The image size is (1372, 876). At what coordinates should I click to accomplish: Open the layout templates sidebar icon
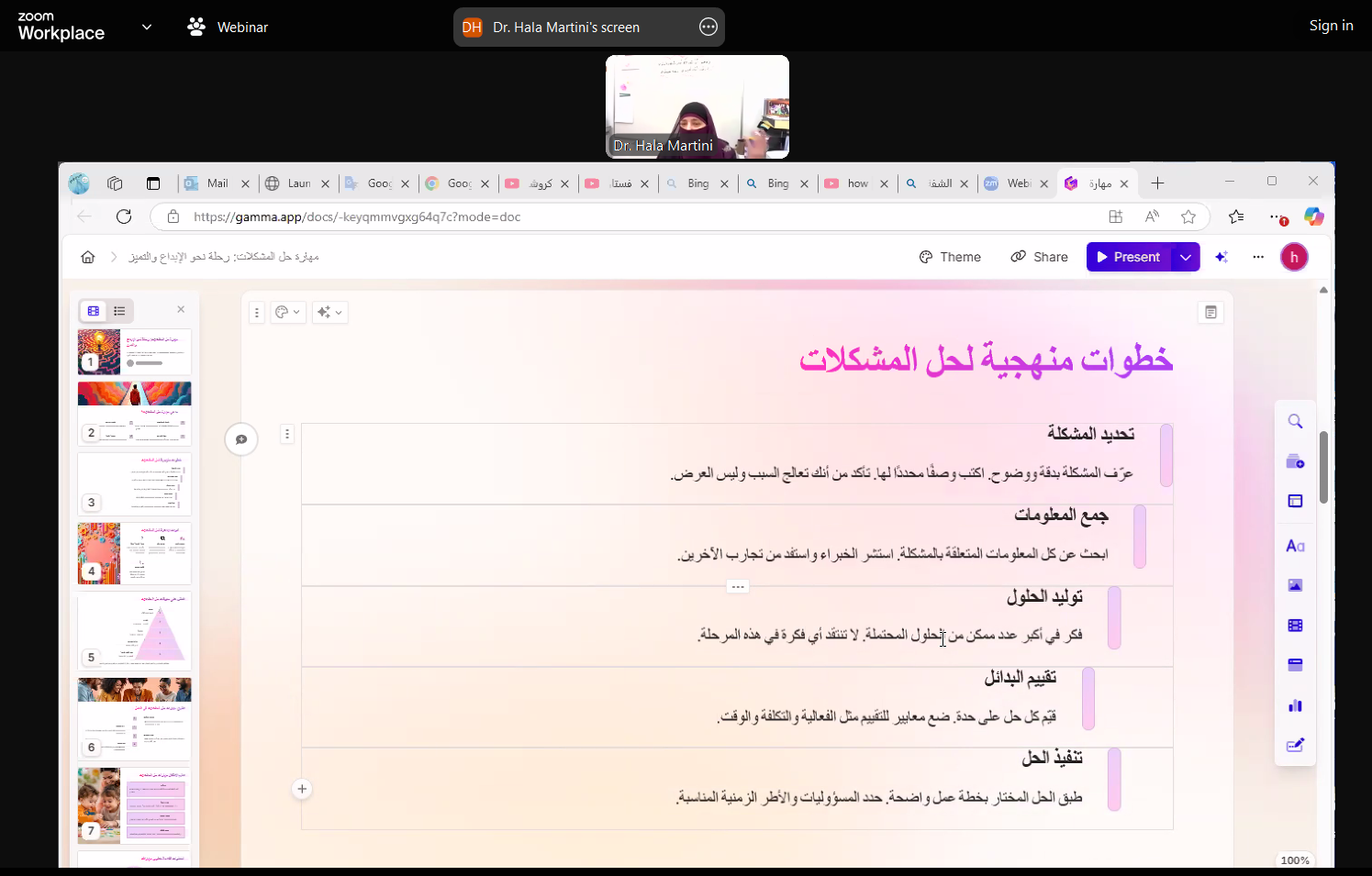(x=1295, y=502)
